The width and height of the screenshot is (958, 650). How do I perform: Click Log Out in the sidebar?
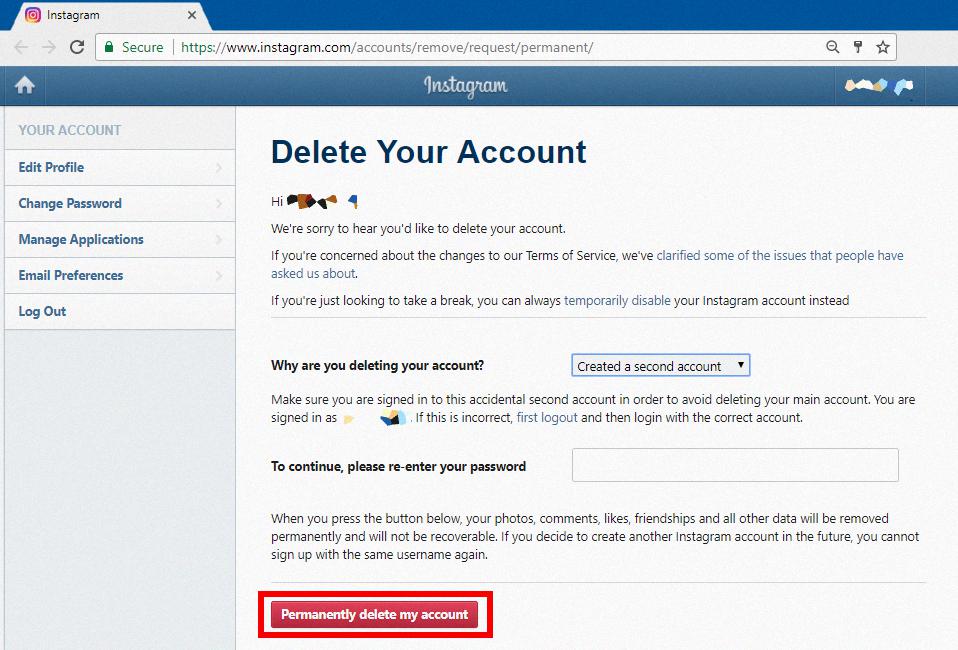click(120, 312)
